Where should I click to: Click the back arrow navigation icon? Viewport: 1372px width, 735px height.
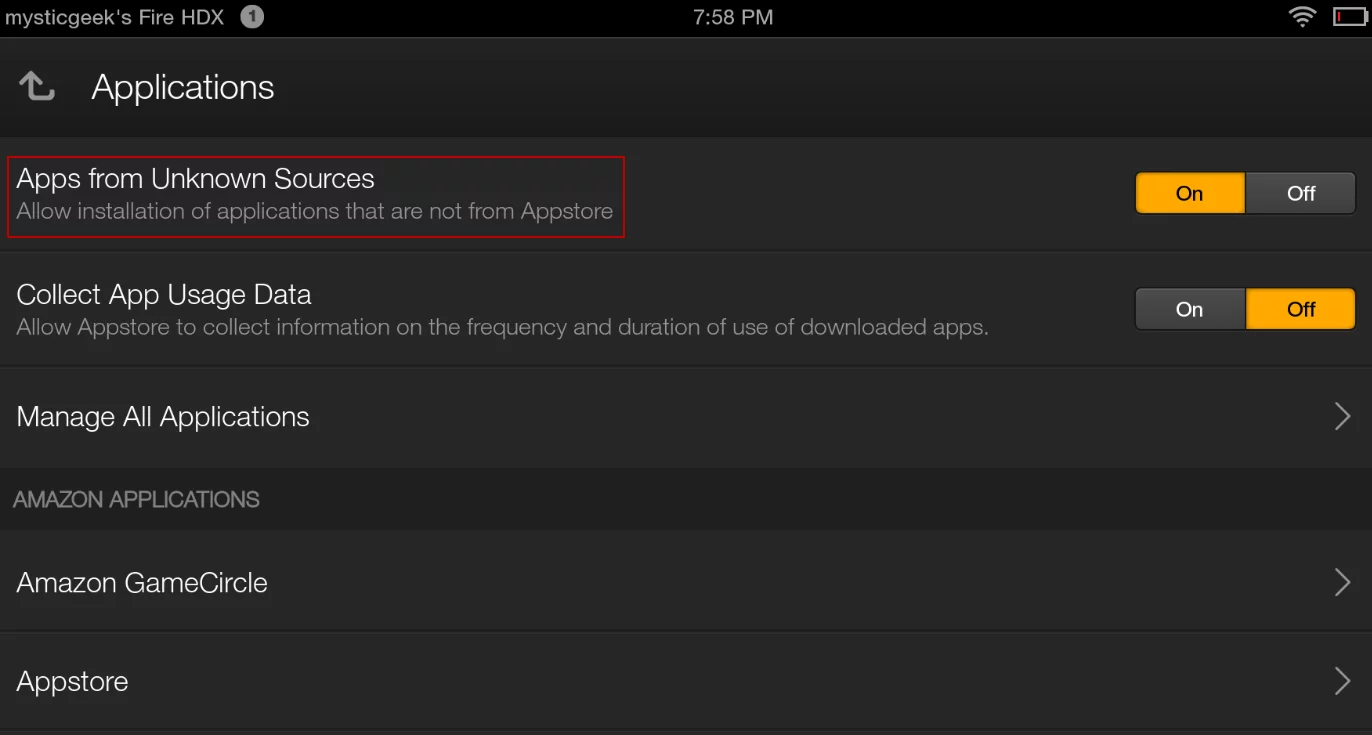tap(37, 86)
